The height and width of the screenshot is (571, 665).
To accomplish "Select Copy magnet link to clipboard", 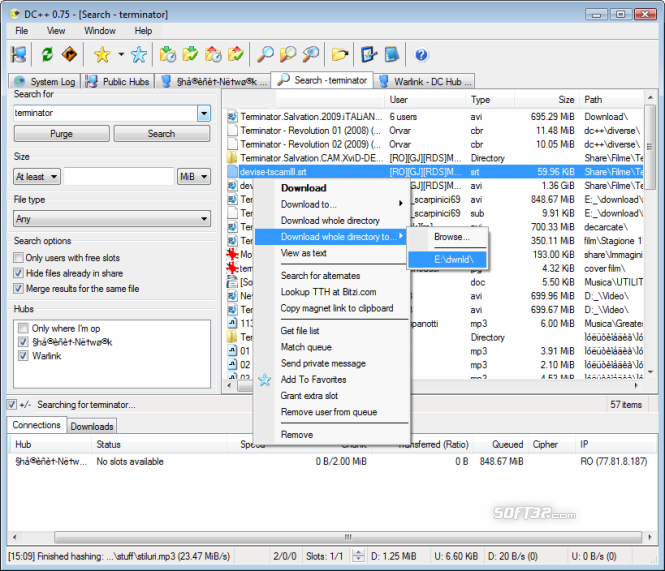I will [332, 308].
